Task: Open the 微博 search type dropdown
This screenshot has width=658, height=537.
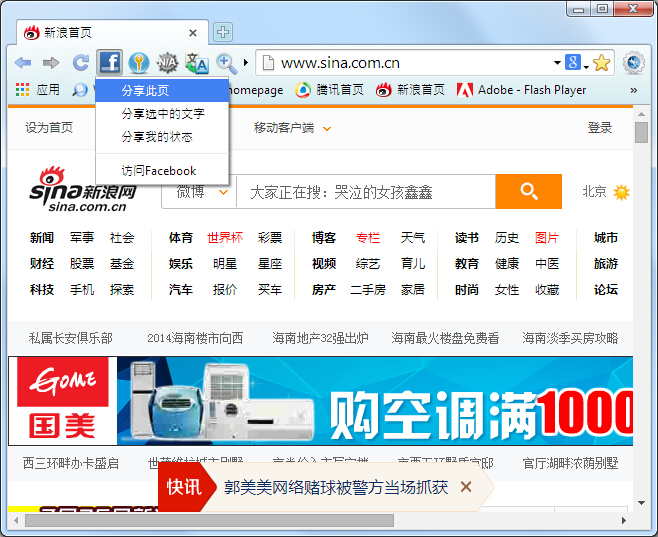Action: pos(223,192)
